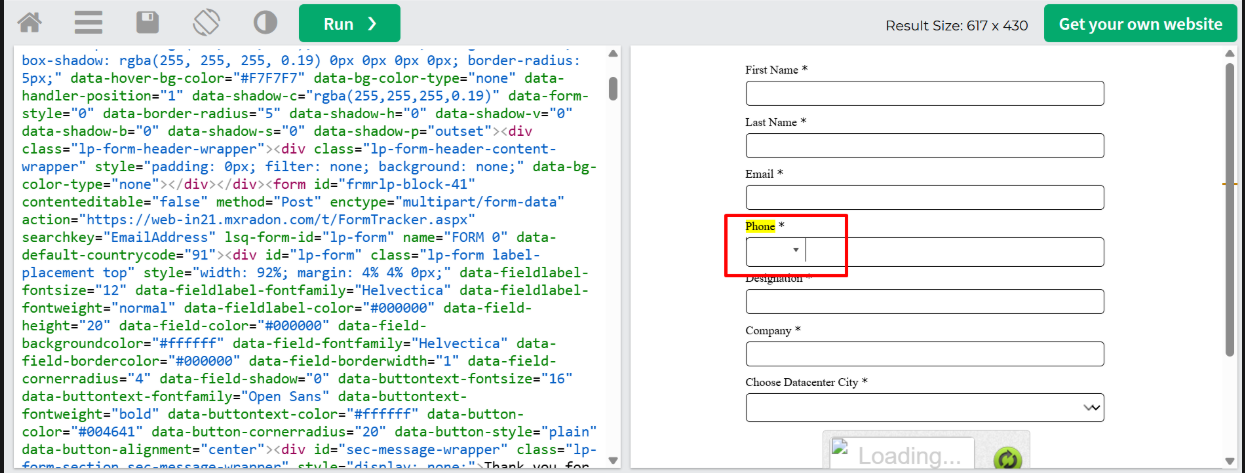The height and width of the screenshot is (473, 1245).
Task: Click the First Name input field
Action: [x=924, y=93]
